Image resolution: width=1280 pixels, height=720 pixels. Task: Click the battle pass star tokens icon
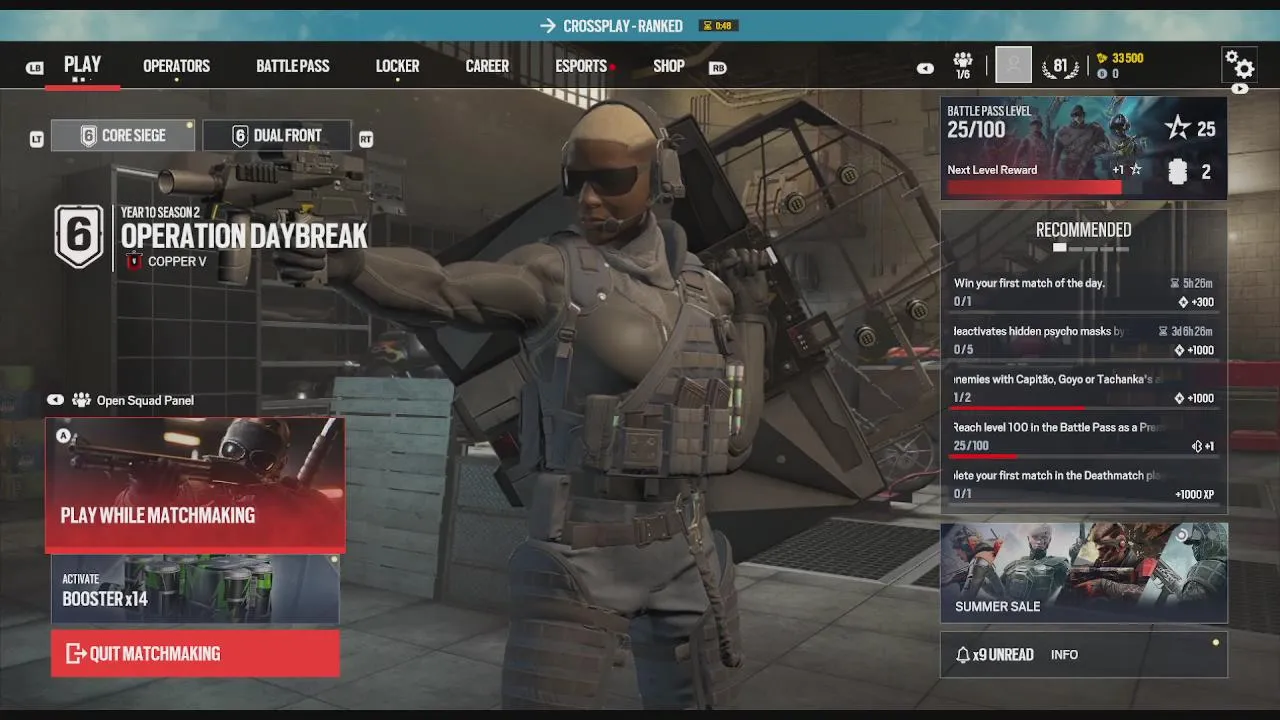coord(1178,127)
